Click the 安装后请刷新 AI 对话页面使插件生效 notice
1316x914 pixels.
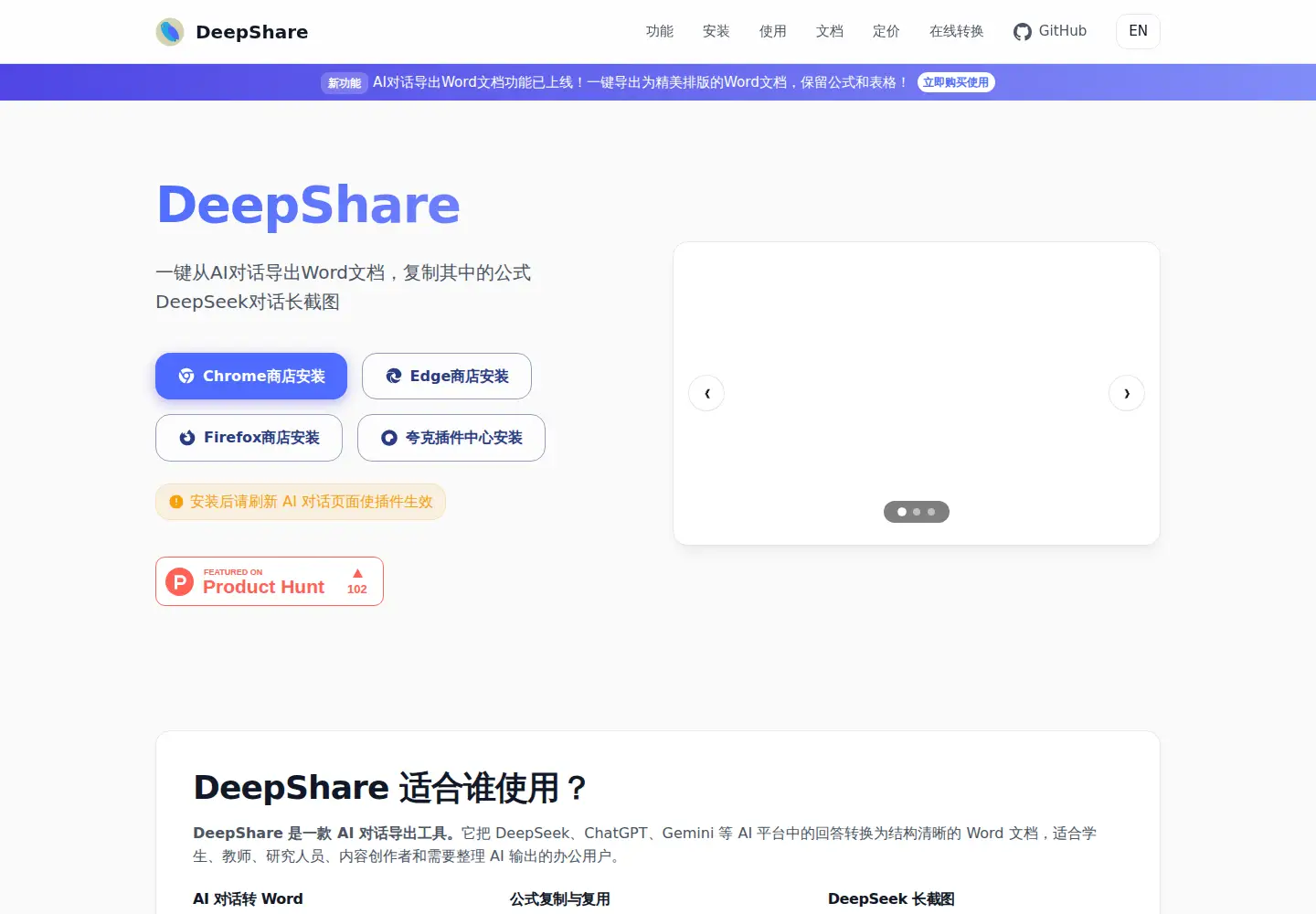pos(301,502)
